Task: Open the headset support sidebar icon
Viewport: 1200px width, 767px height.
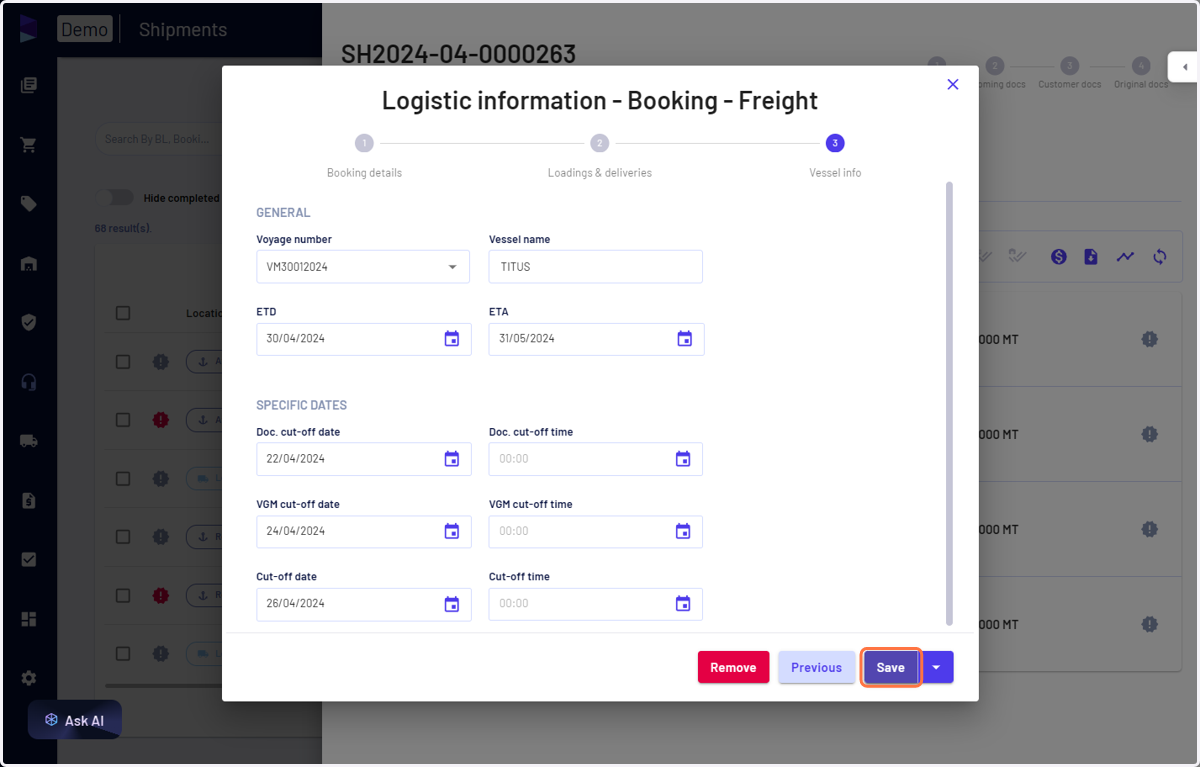Action: coord(29,382)
